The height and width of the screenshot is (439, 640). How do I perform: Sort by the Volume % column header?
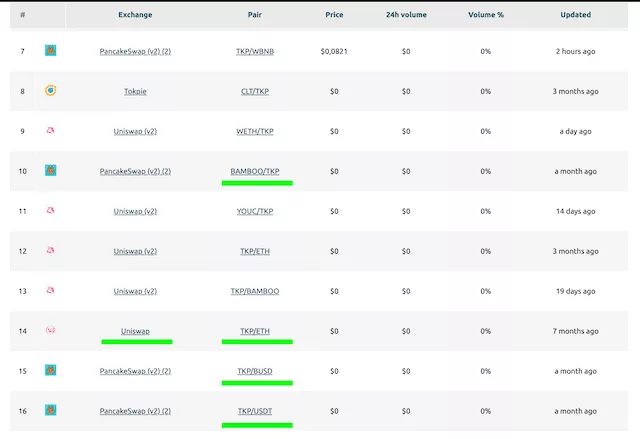click(x=486, y=15)
